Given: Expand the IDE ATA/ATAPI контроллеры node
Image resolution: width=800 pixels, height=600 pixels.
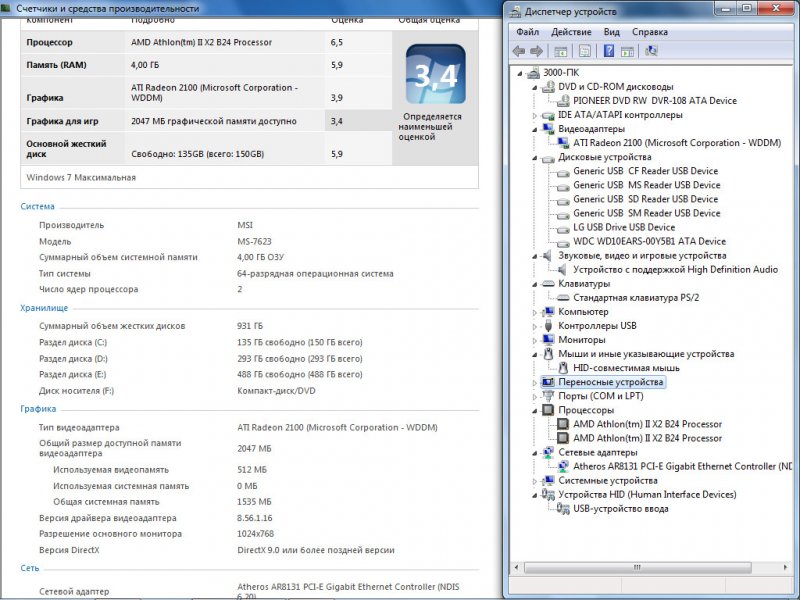Looking at the screenshot, I should (535, 115).
